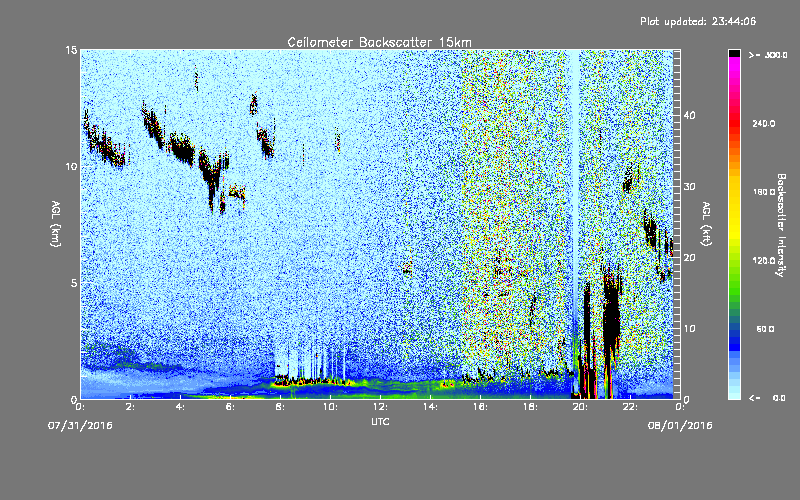Click the "UTC" x-axis label

pos(380,422)
